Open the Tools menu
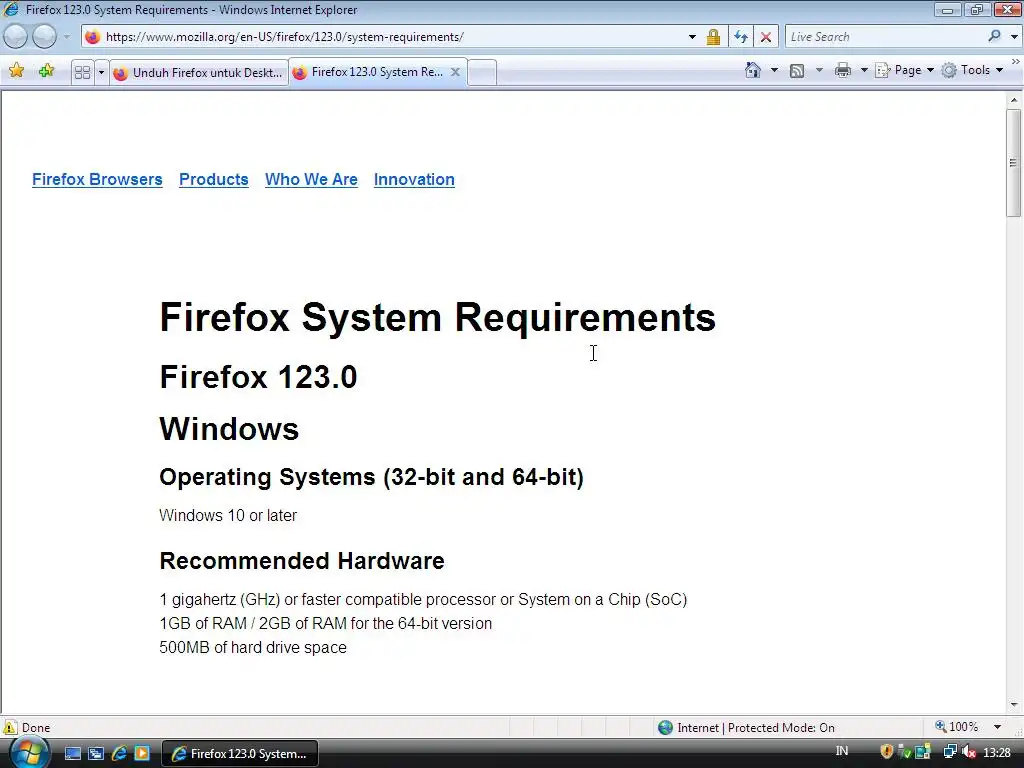1024x768 pixels. pyautogui.click(x=972, y=70)
